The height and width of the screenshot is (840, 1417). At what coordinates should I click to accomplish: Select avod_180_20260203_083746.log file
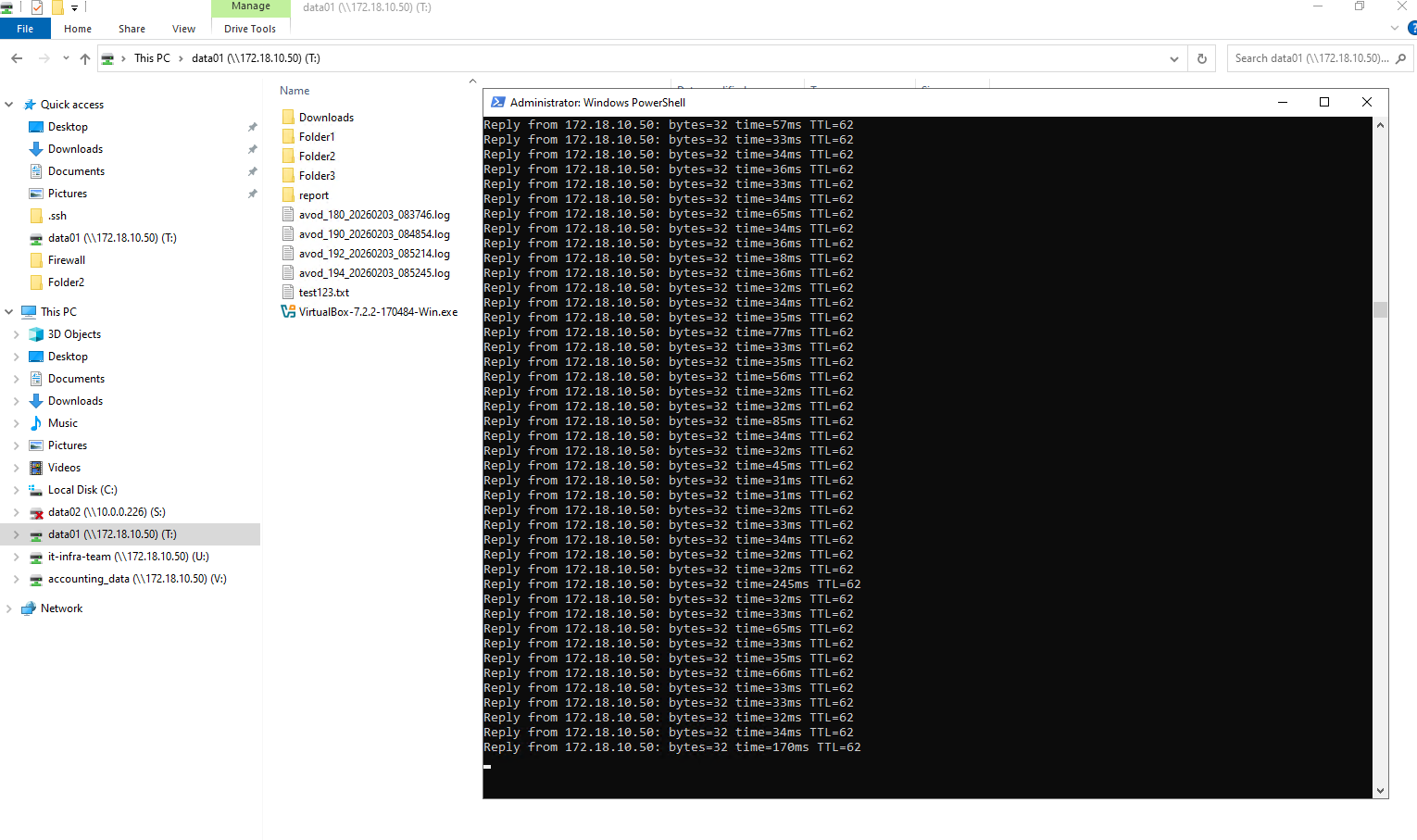pyautogui.click(x=374, y=215)
